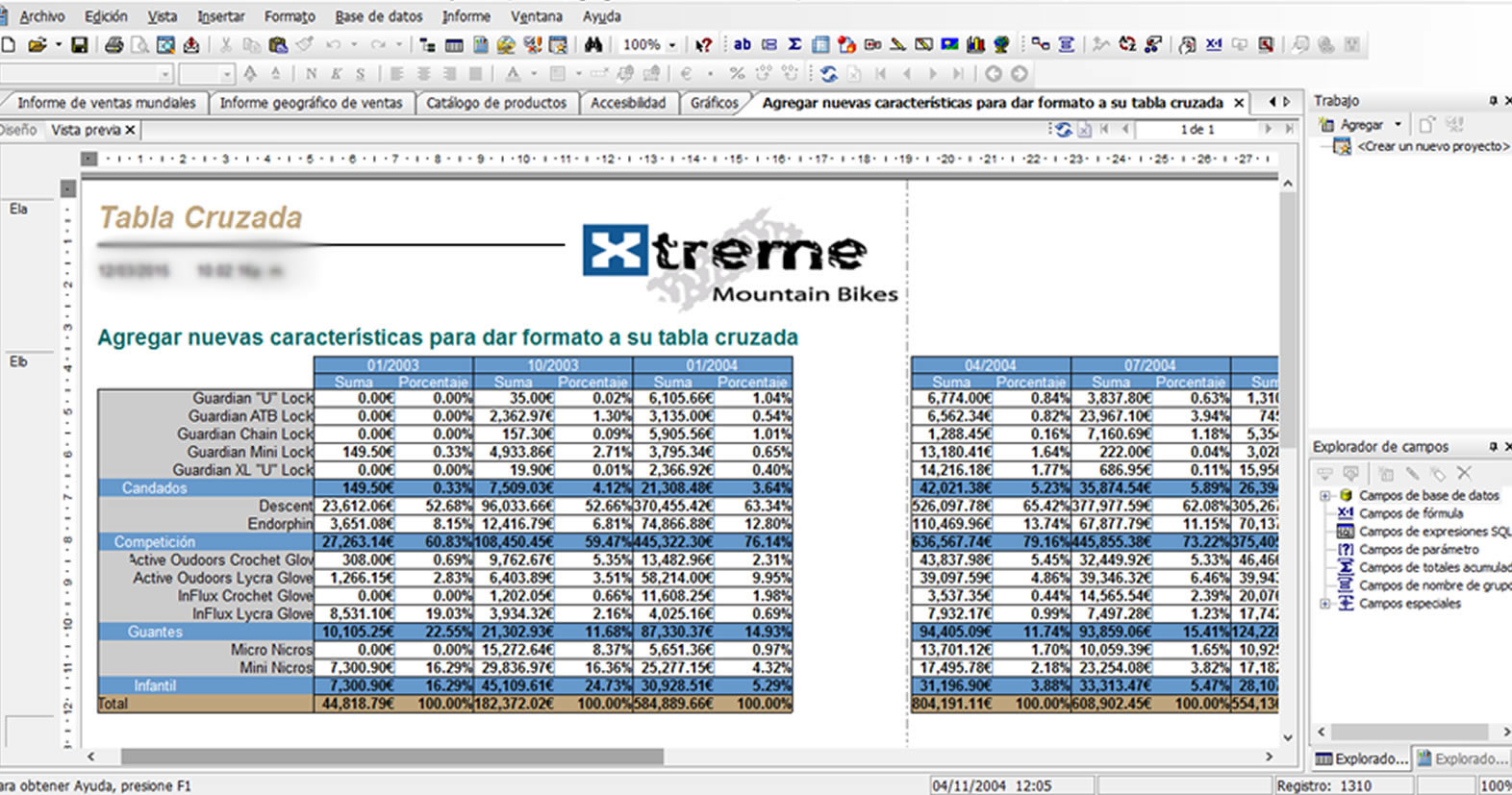Expand the Campos de base de datos node
Viewport: 1512px width, 795px height.
tap(1324, 496)
